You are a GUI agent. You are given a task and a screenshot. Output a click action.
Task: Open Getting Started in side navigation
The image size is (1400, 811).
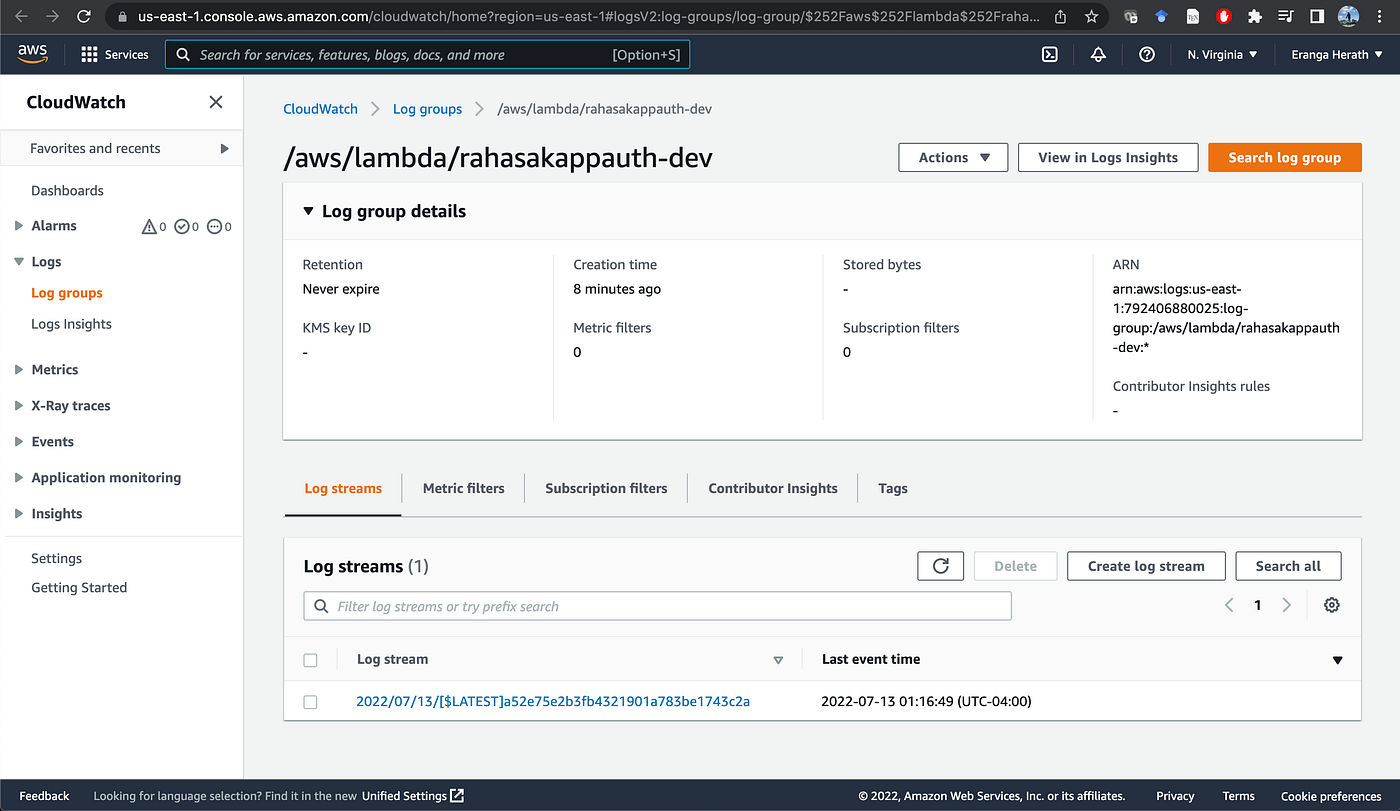(x=79, y=587)
